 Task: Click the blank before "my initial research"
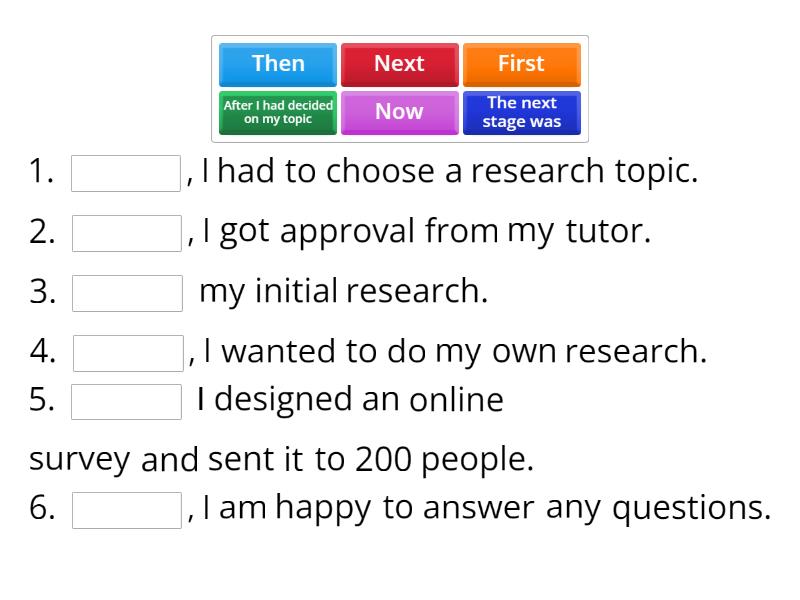pyautogui.click(x=126, y=293)
